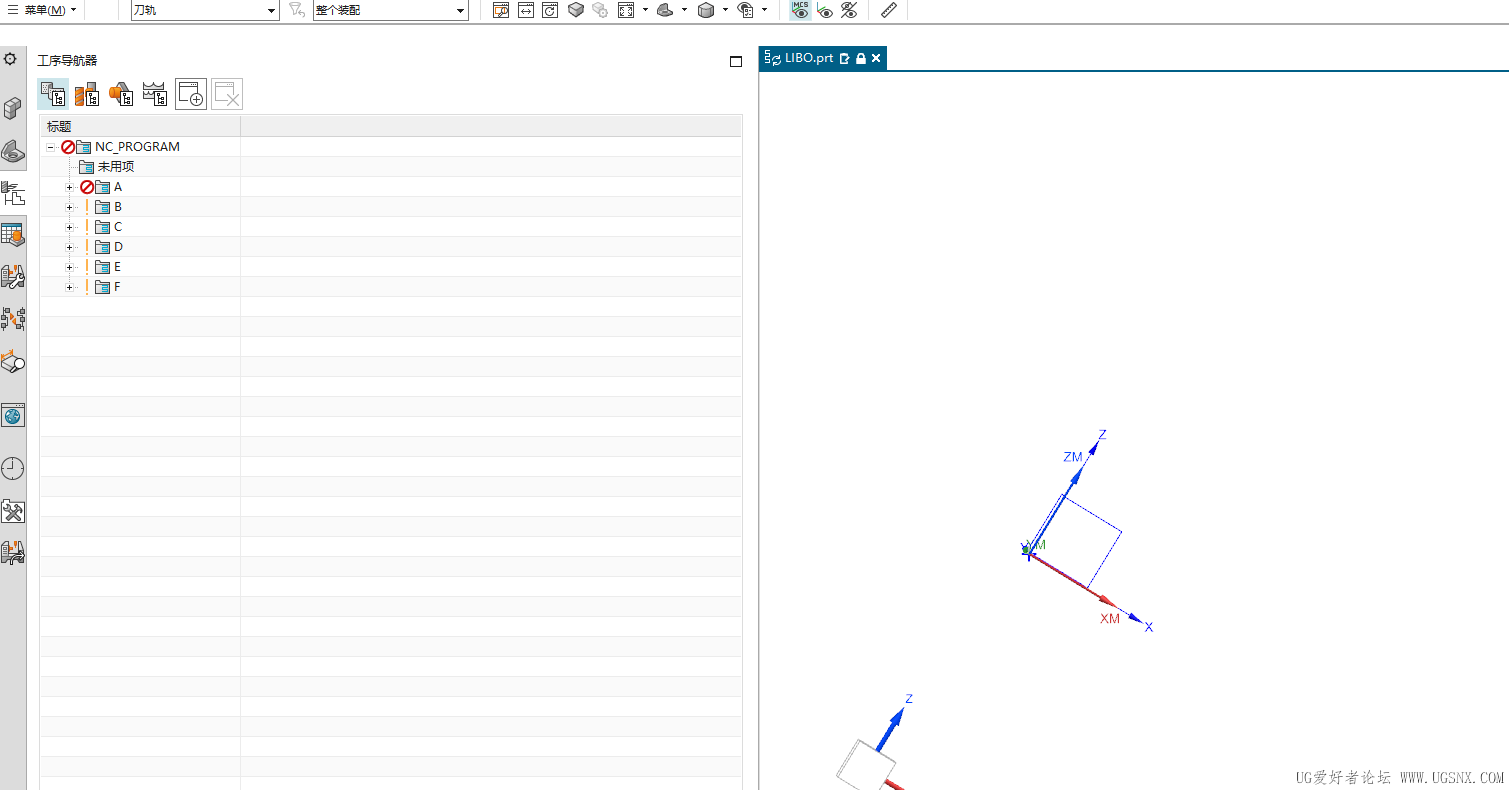
Task: Open the machine tool export sidebar tab
Action: [x=13, y=553]
